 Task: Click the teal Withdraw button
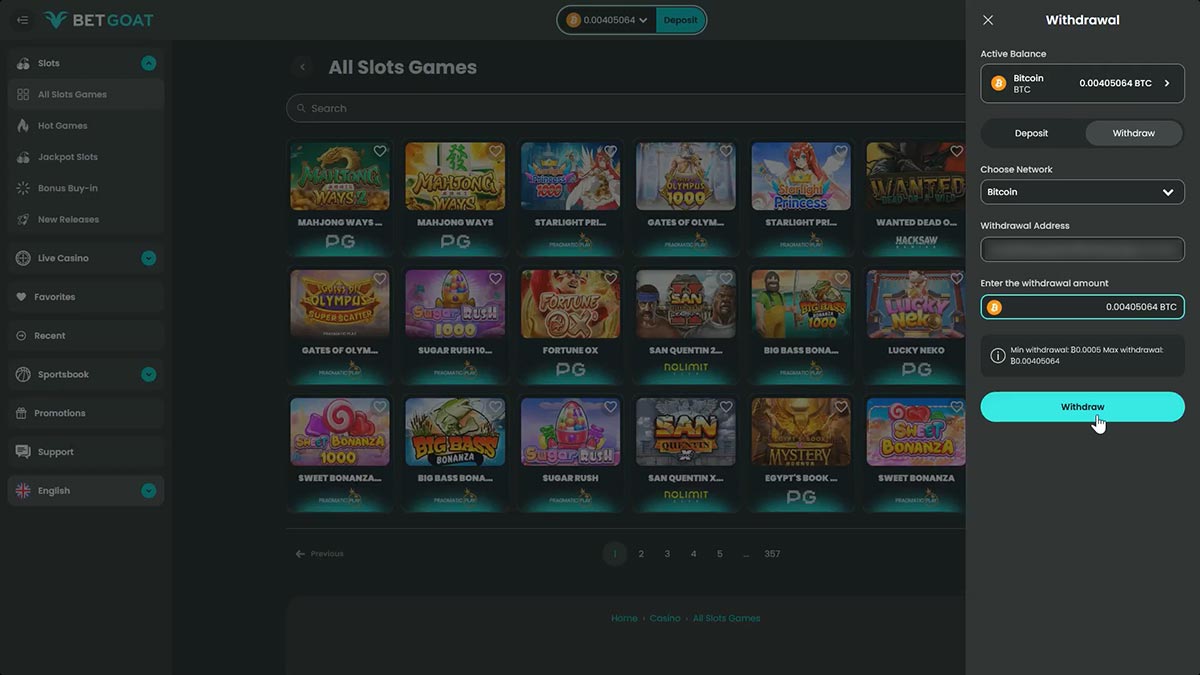1082,407
